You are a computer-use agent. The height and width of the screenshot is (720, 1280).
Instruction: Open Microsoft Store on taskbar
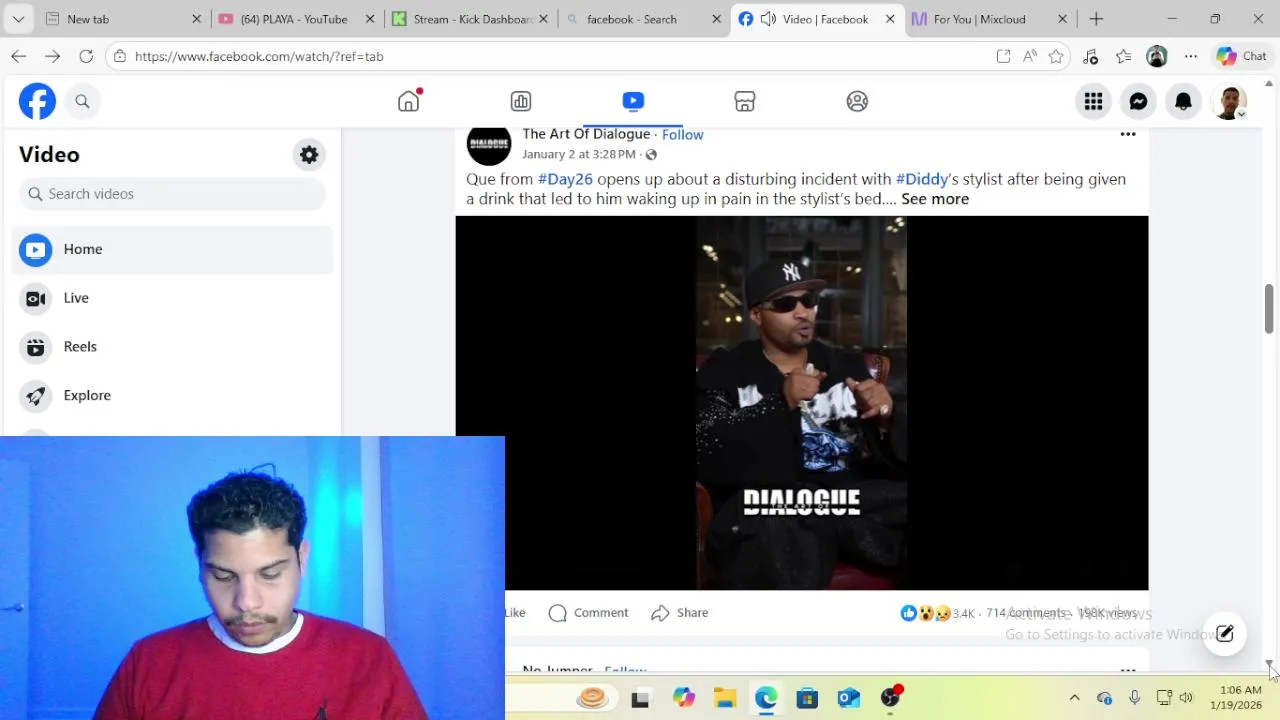point(807,698)
